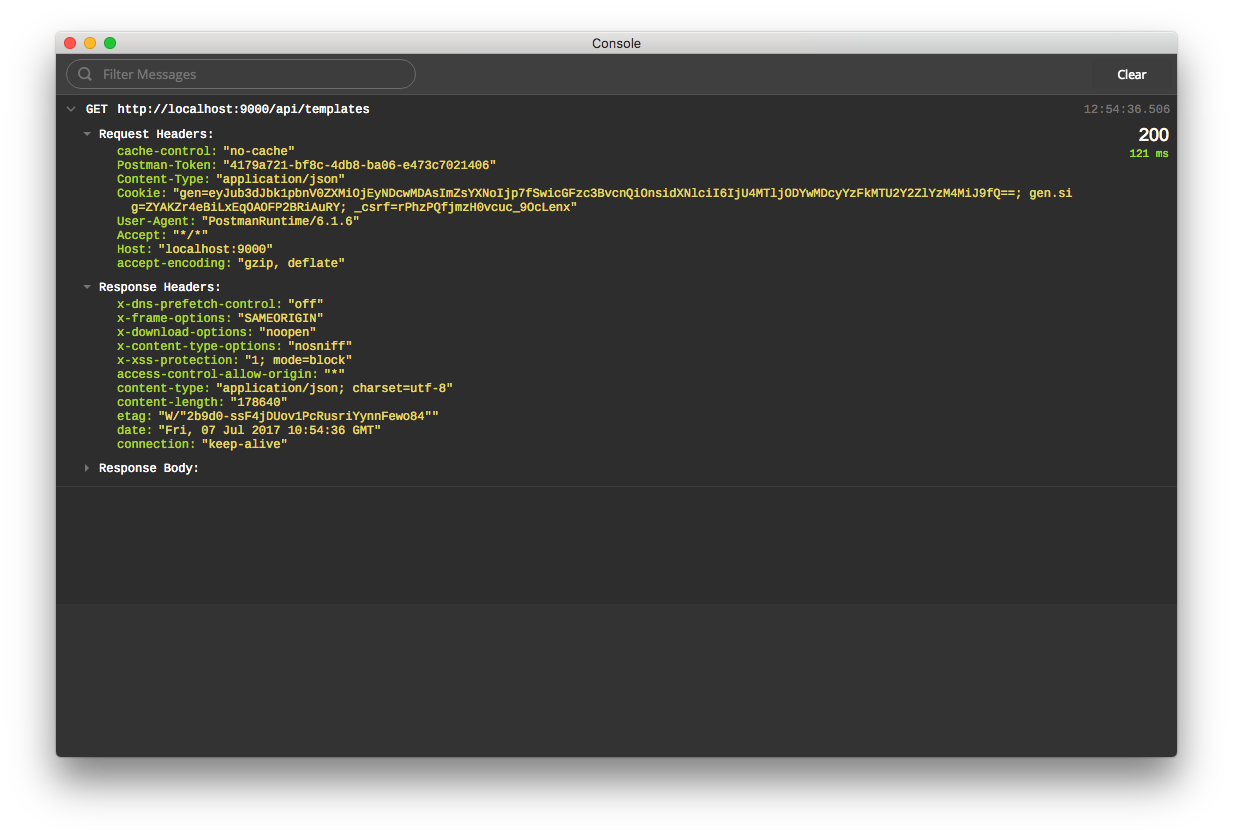Select the content-length "178640" row
1233x837 pixels.
(202, 402)
